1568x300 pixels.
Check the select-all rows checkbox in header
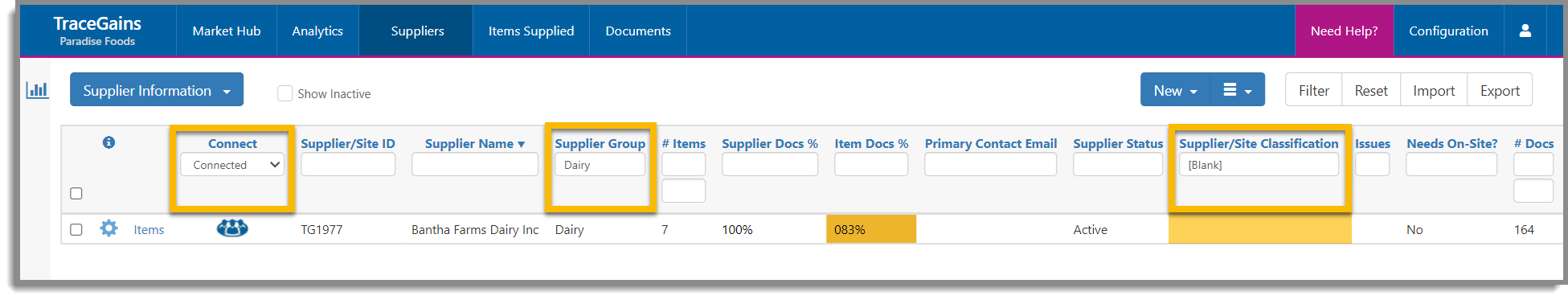pos(76,193)
